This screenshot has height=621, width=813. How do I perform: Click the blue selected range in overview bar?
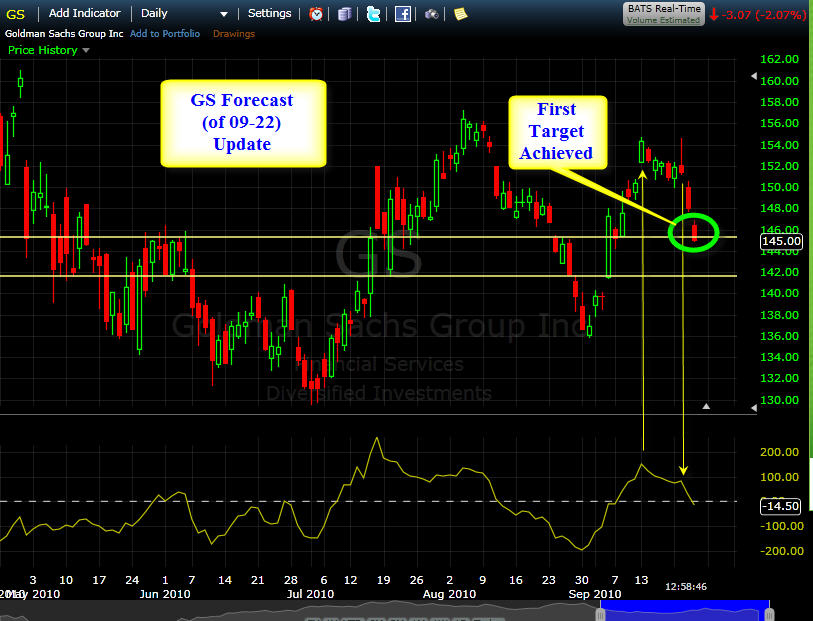point(684,611)
